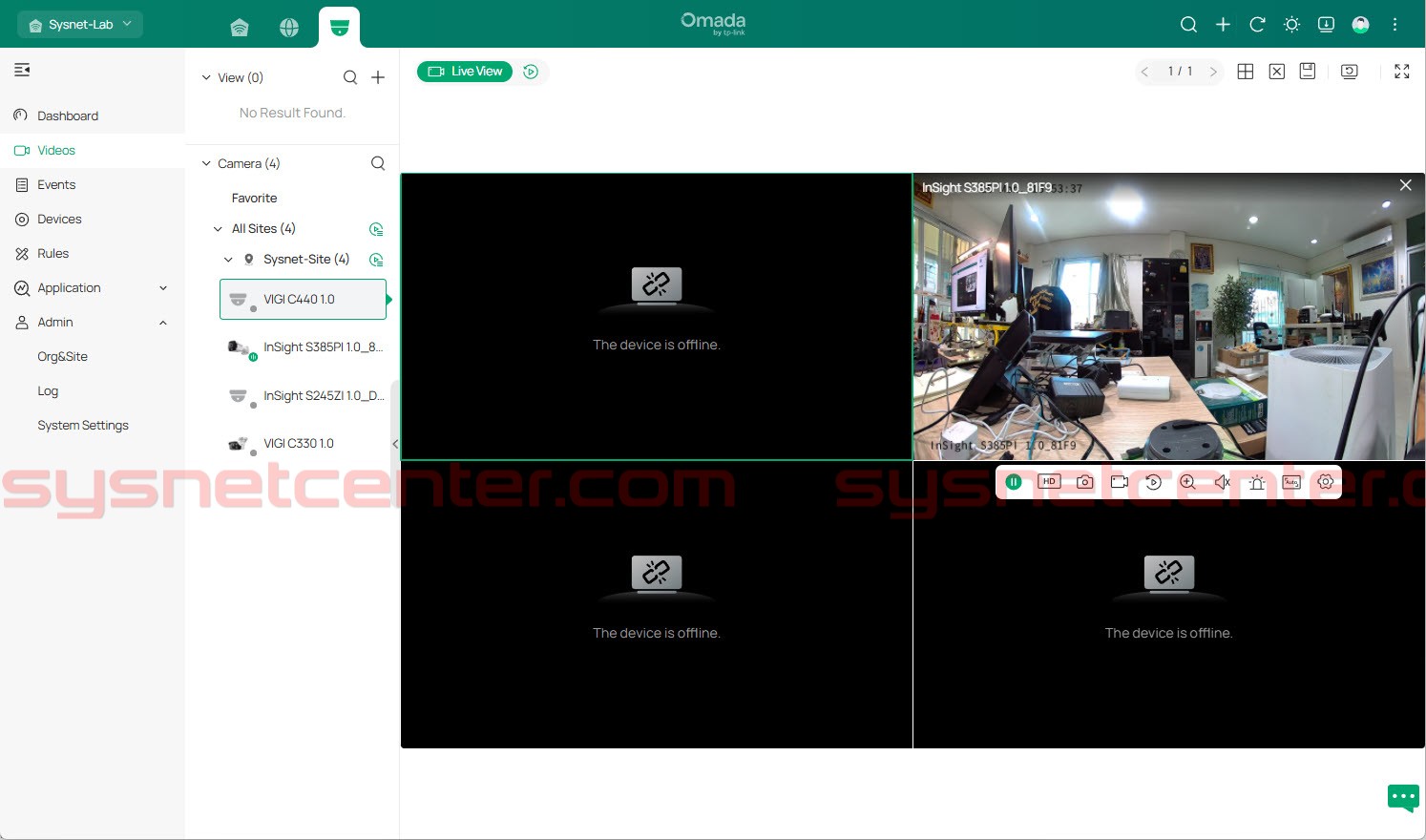Click the Live View button
This screenshot has width=1426, height=840.
point(465,72)
